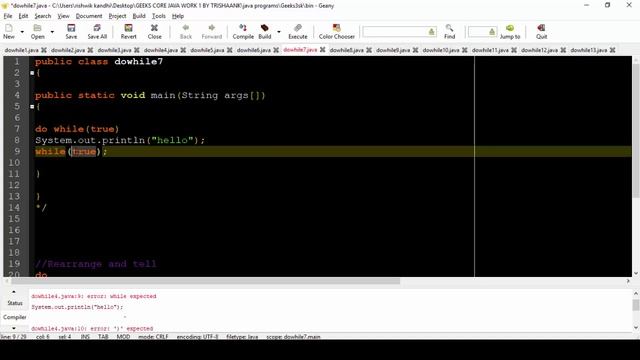The width and height of the screenshot is (640, 360).
Task: Open the Document menu
Action: (x=89, y=16)
